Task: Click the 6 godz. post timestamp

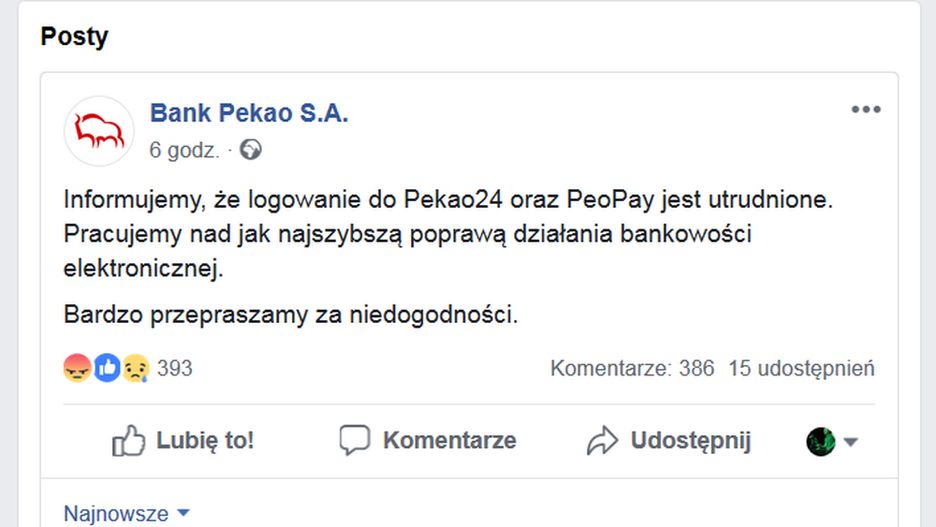Action: click(184, 150)
